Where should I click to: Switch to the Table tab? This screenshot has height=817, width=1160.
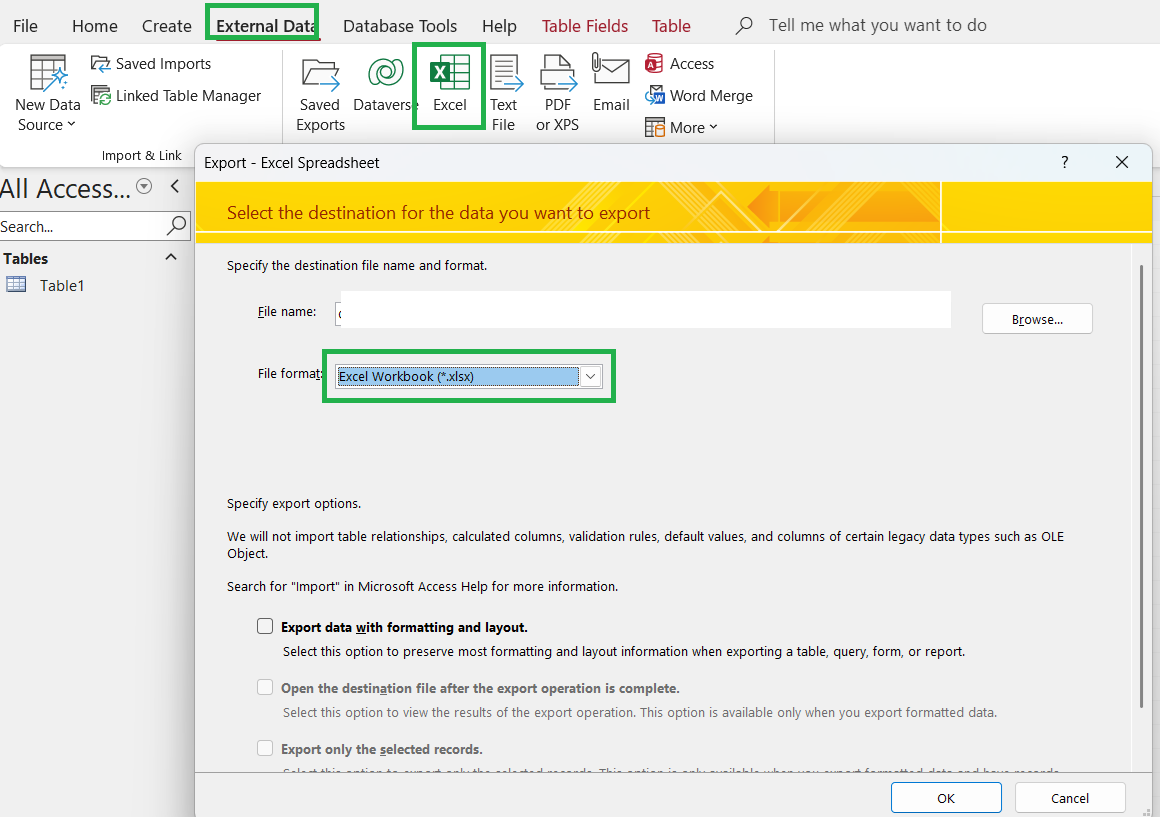(x=671, y=26)
